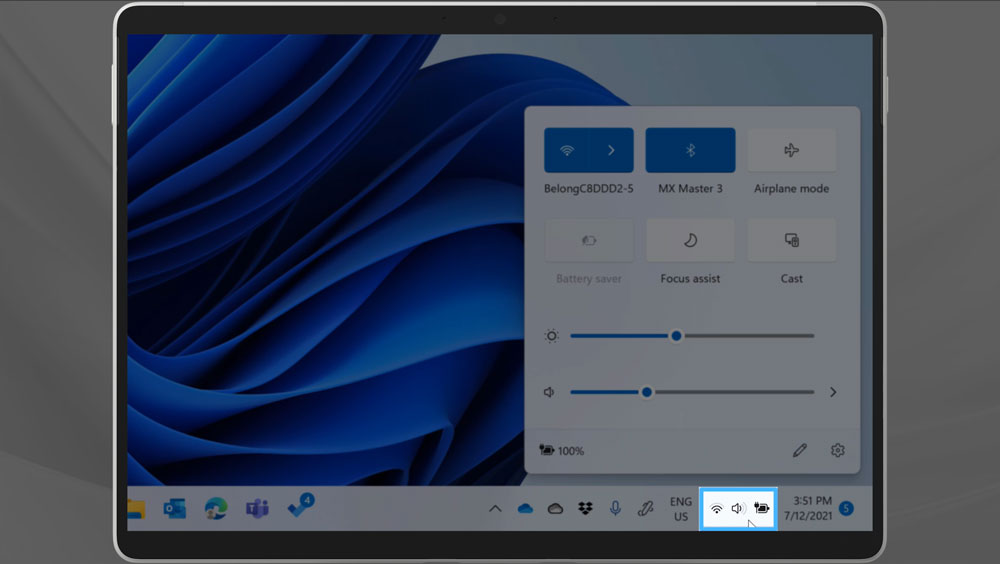Click the microphone tray icon

click(616, 509)
